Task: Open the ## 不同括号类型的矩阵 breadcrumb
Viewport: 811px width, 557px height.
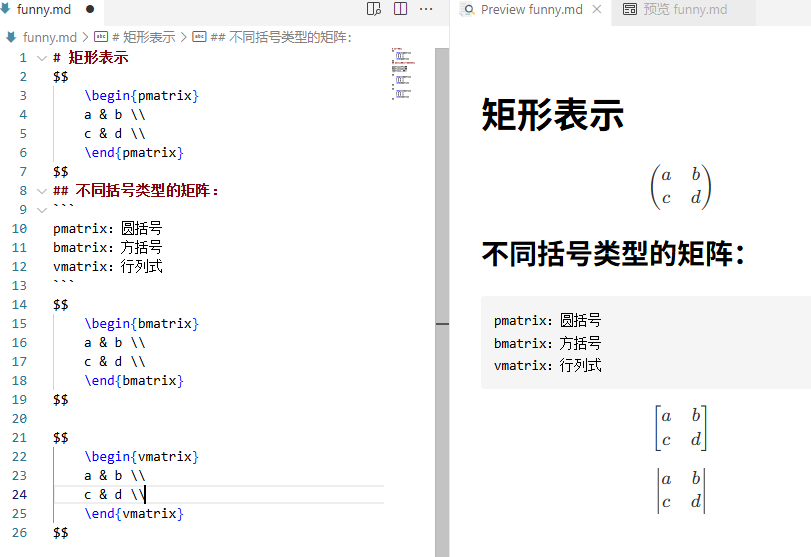Action: pyautogui.click(x=281, y=37)
